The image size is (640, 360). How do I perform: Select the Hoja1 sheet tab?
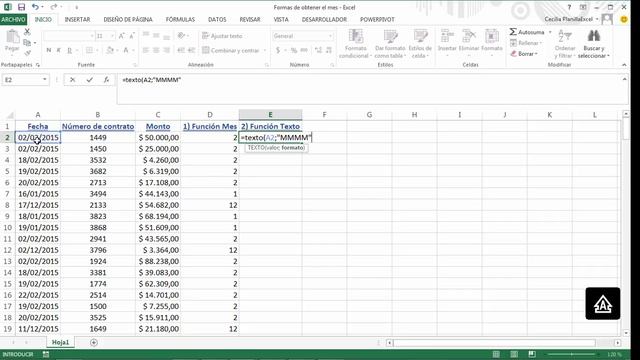(60, 342)
